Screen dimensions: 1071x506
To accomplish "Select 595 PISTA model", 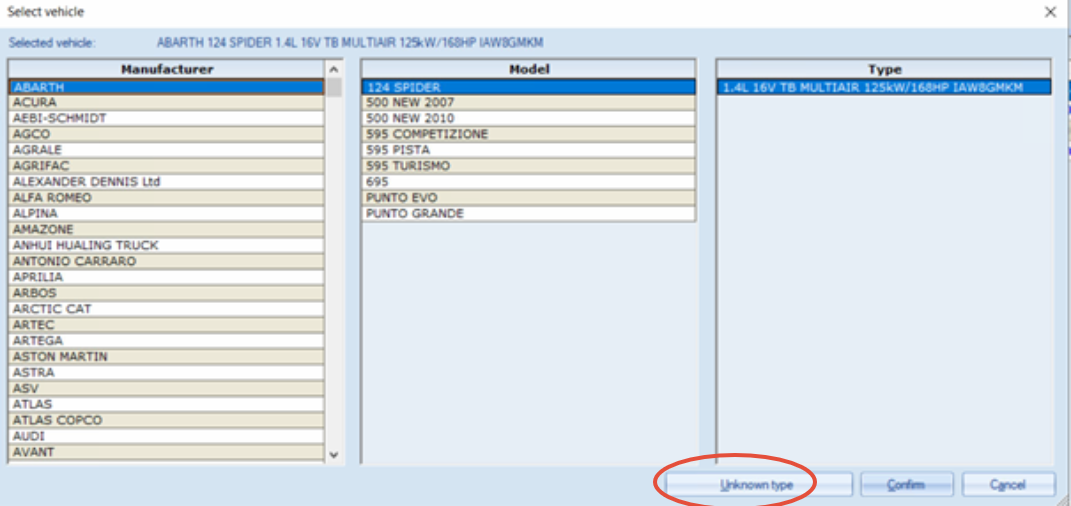I will (x=529, y=150).
